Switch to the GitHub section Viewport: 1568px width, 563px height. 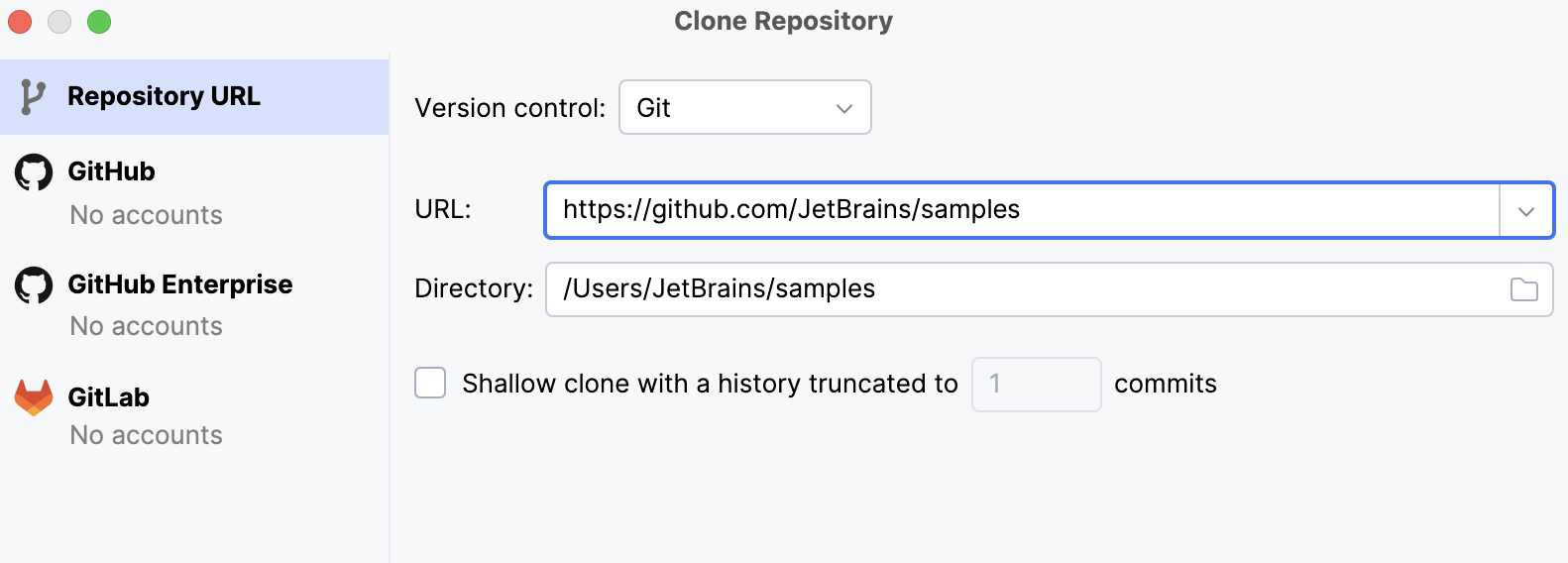111,171
